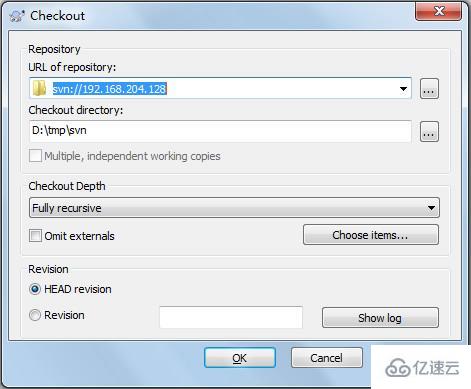Toggle Multiple, independent working copies checkbox
The height and width of the screenshot is (389, 471).
pyautogui.click(x=35, y=156)
